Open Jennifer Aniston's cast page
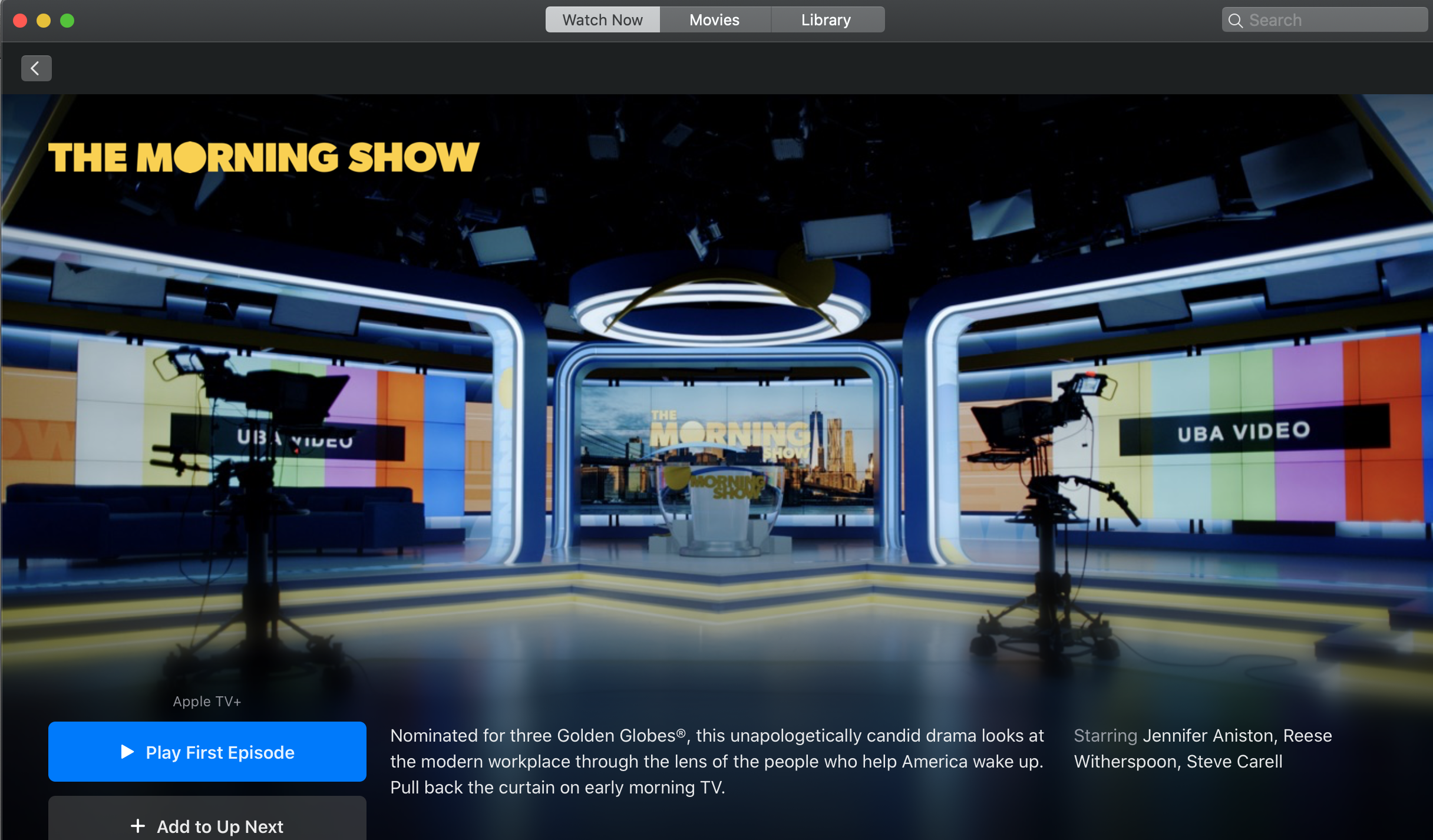This screenshot has height=840, width=1433. [x=1208, y=736]
